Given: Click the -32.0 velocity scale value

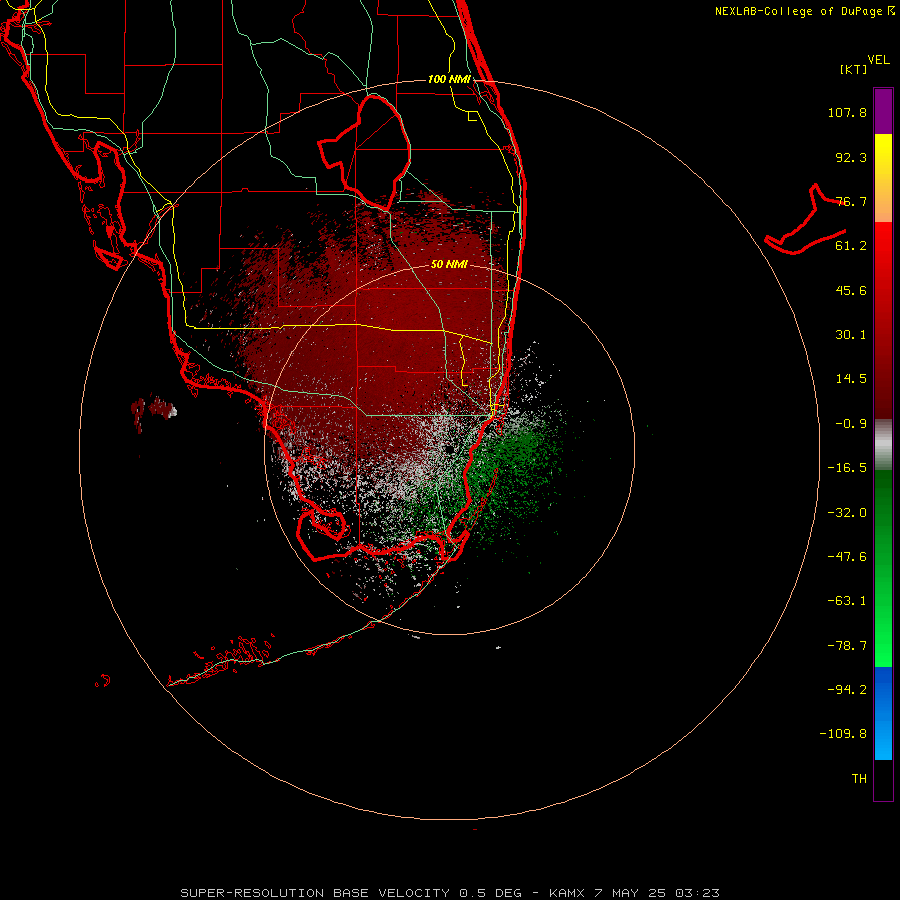Looking at the screenshot, I should pos(847,513).
